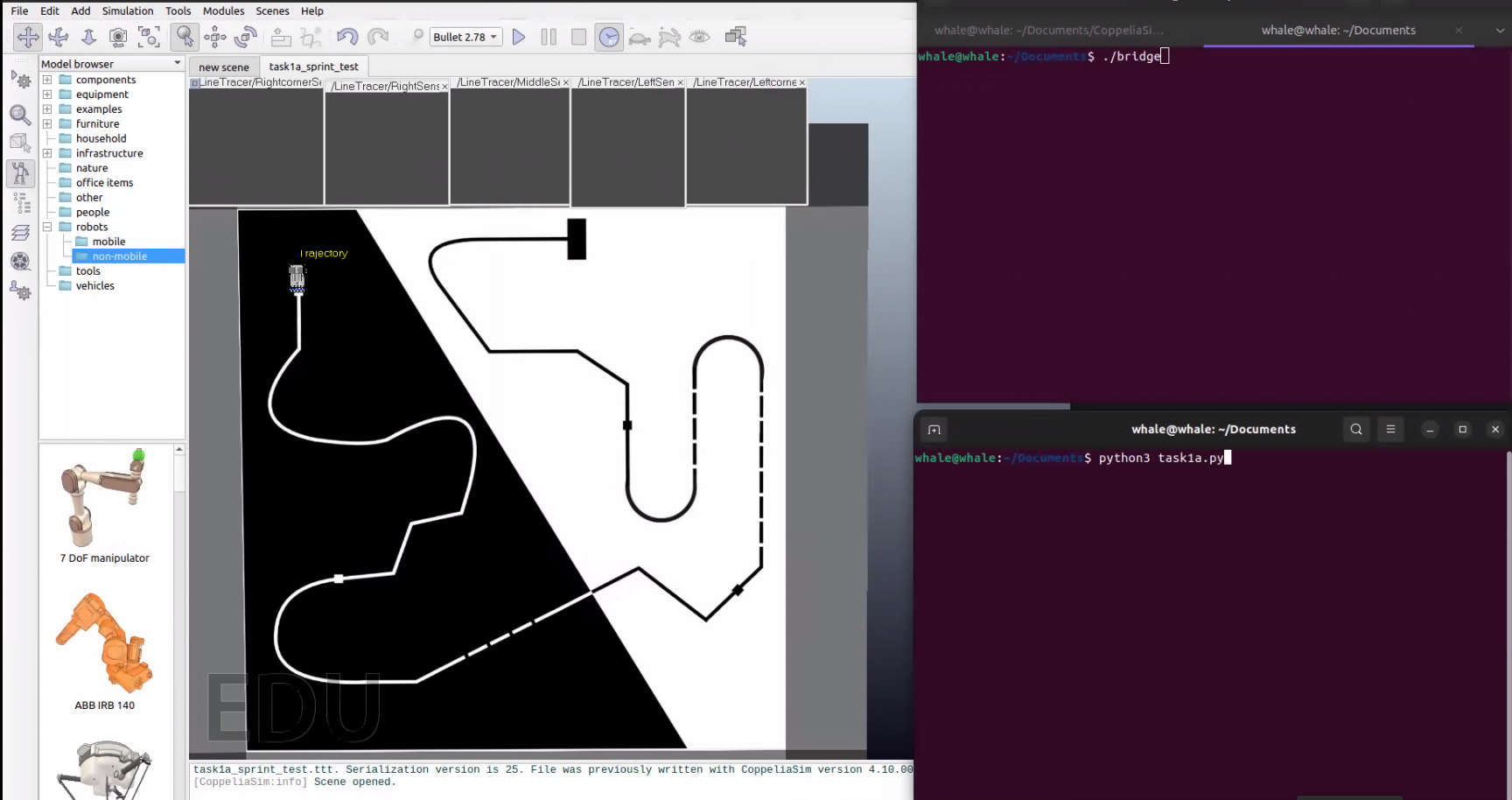Screen dimensions: 1512x800
Task: Open the File menu
Action: point(19,11)
